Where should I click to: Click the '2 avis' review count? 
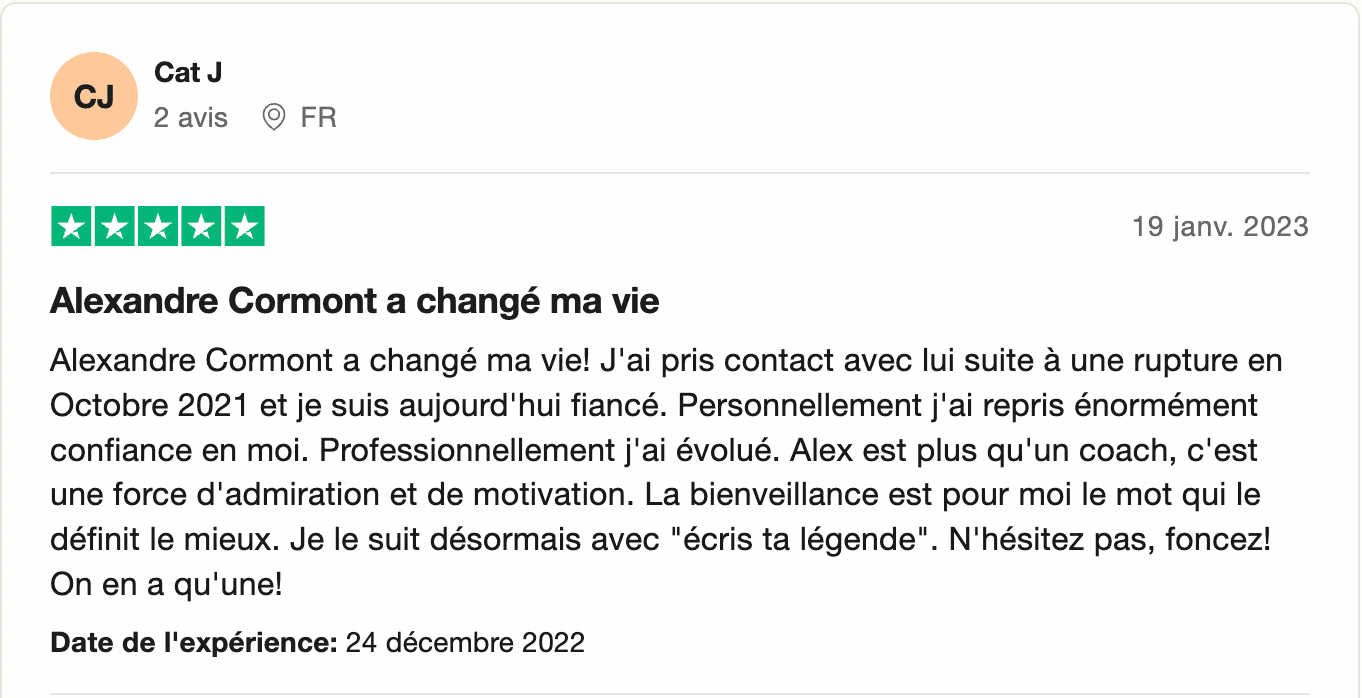tap(191, 118)
